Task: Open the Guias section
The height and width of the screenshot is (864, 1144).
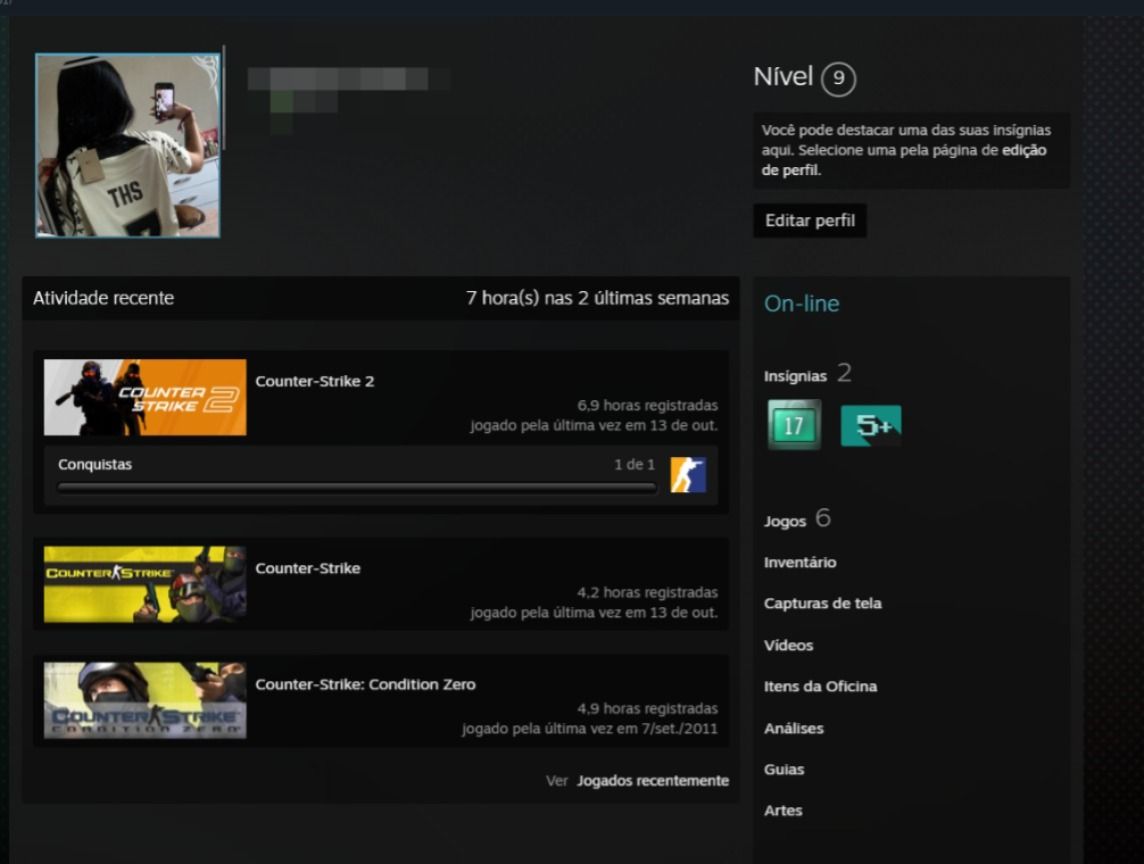Action: pos(784,770)
